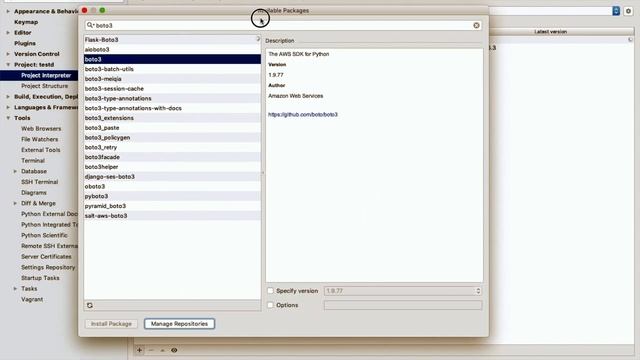Select Flask-Boto3 package

[172, 40]
